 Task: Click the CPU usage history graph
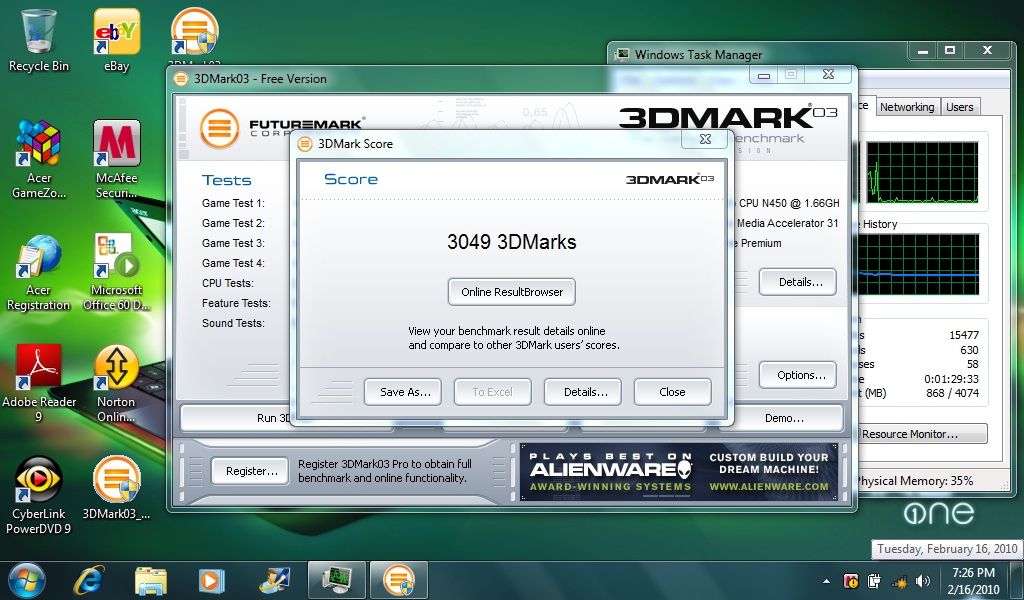pos(922,172)
